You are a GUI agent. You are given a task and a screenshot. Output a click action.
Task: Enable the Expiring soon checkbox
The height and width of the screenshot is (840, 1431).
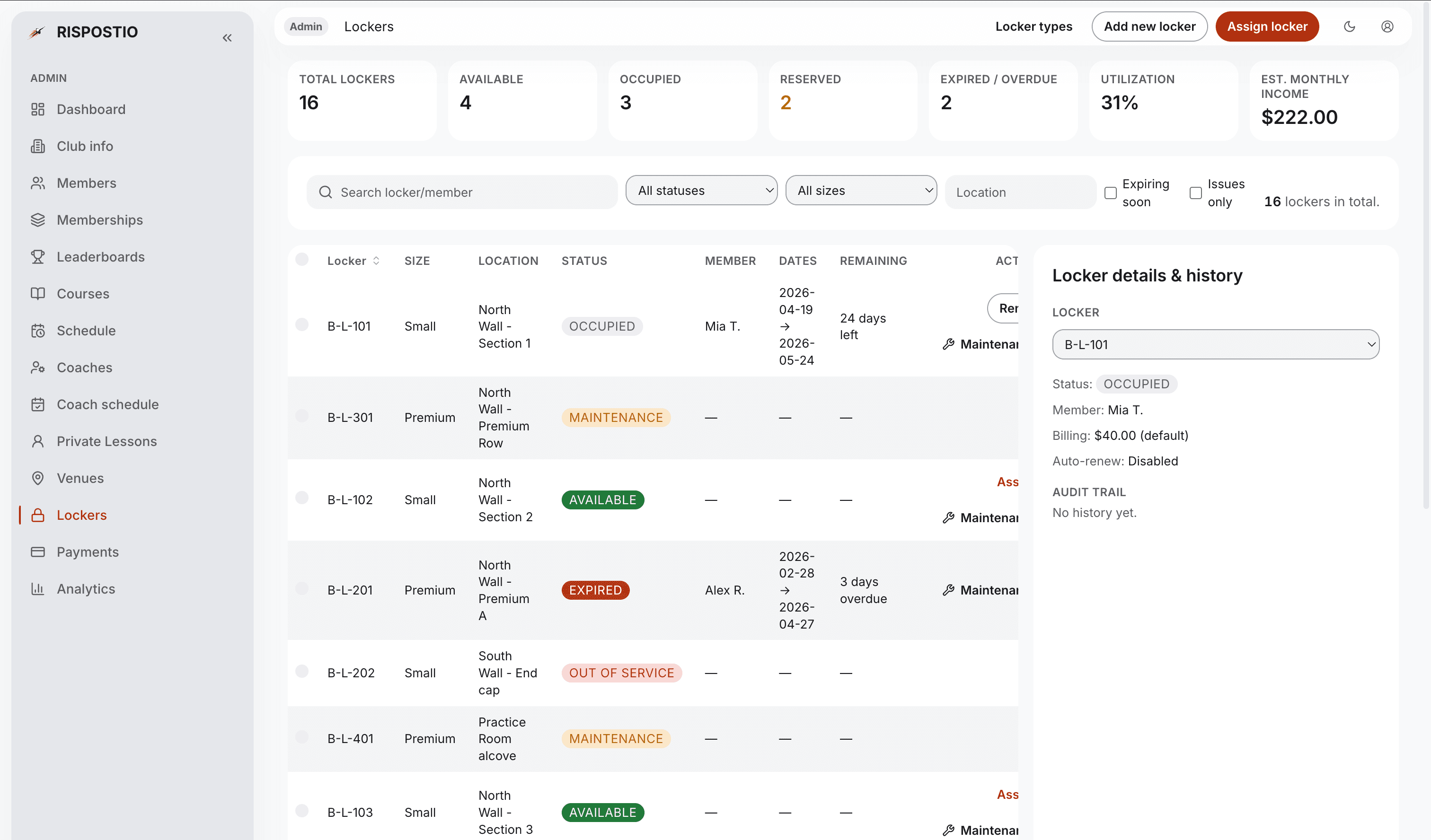[x=1111, y=193]
